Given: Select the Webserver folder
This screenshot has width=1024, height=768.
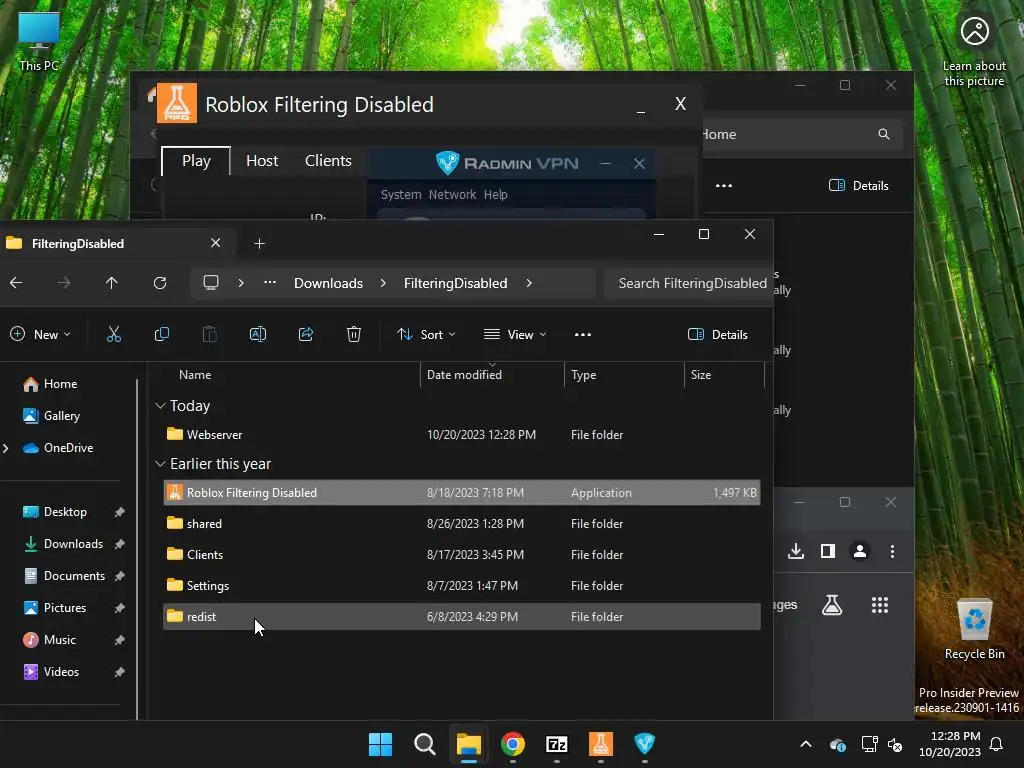Looking at the screenshot, I should (x=462, y=434).
